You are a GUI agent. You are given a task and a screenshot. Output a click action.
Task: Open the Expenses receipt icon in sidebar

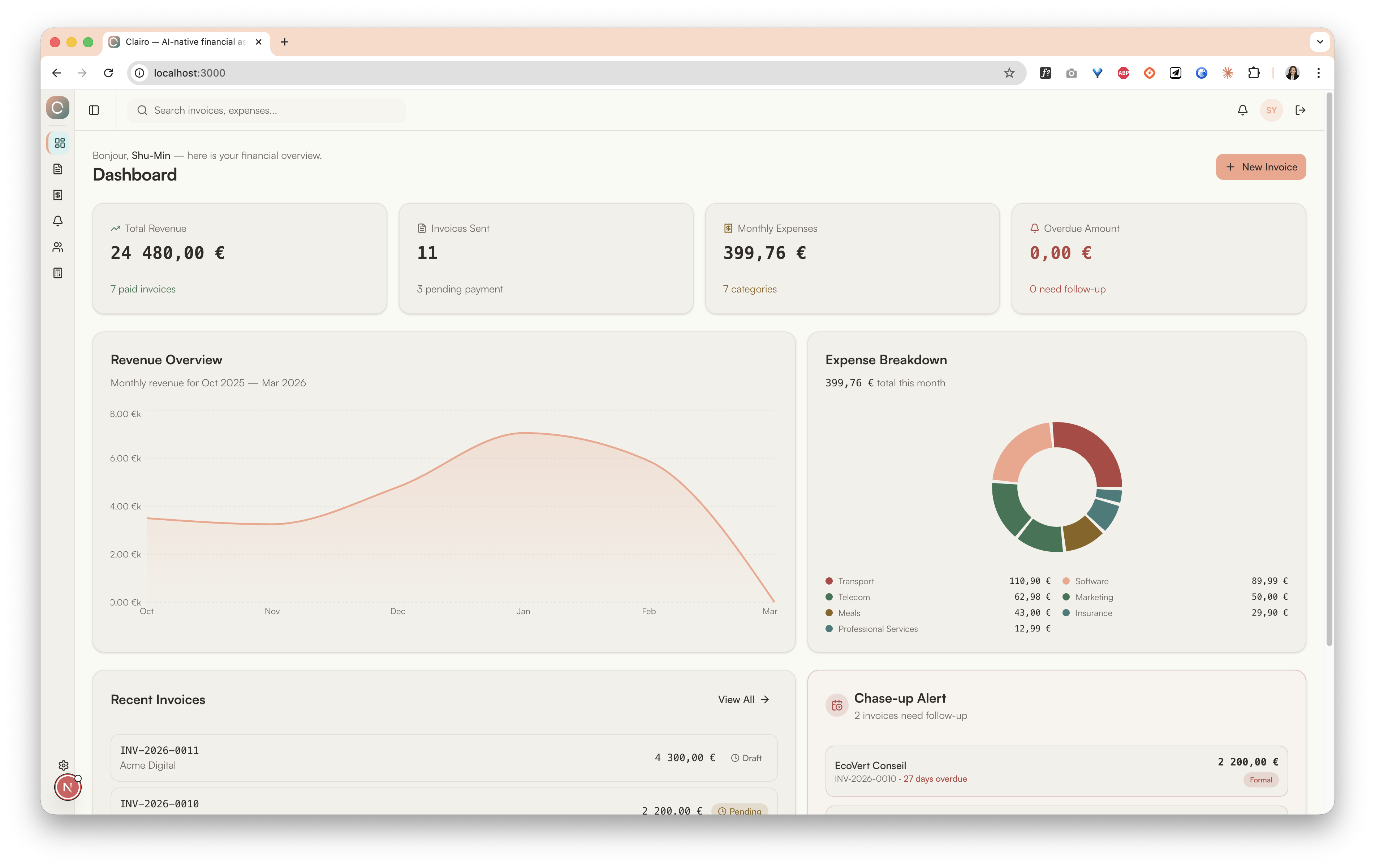point(58,195)
